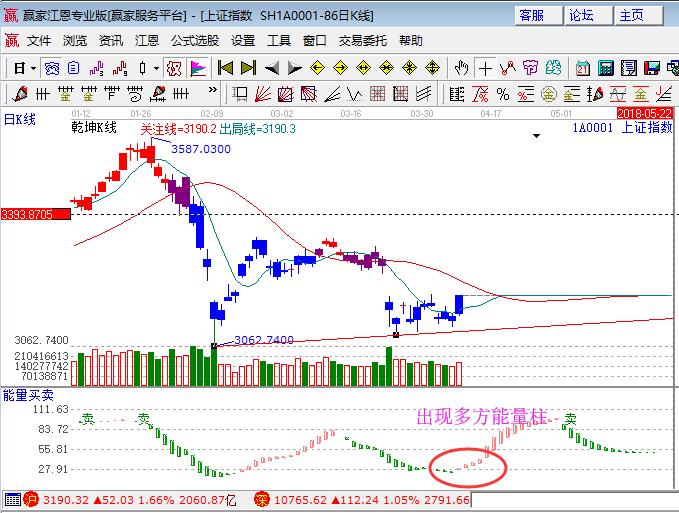Toggle the colored flag toolbar button

point(198,68)
